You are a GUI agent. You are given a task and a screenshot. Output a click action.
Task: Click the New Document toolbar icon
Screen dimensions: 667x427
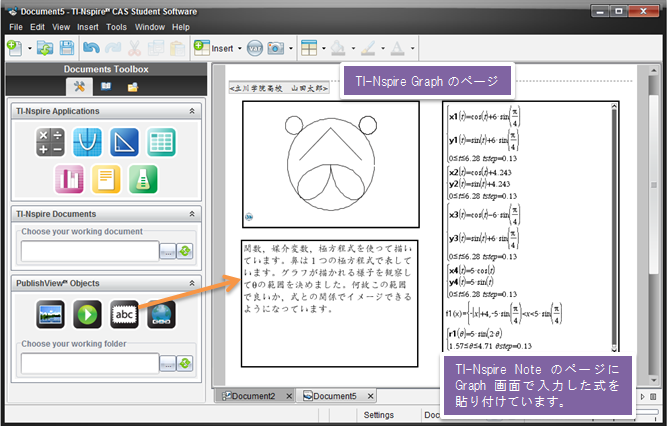pos(15,48)
